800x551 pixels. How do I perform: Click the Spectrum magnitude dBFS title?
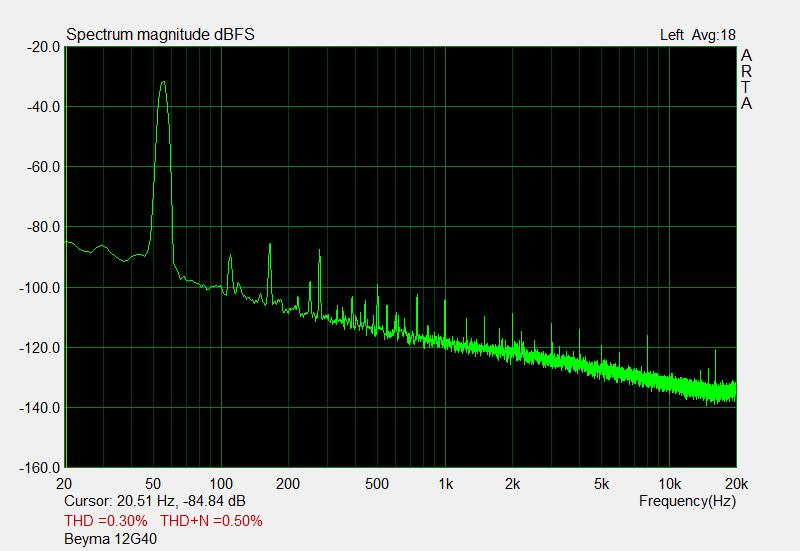coord(160,35)
